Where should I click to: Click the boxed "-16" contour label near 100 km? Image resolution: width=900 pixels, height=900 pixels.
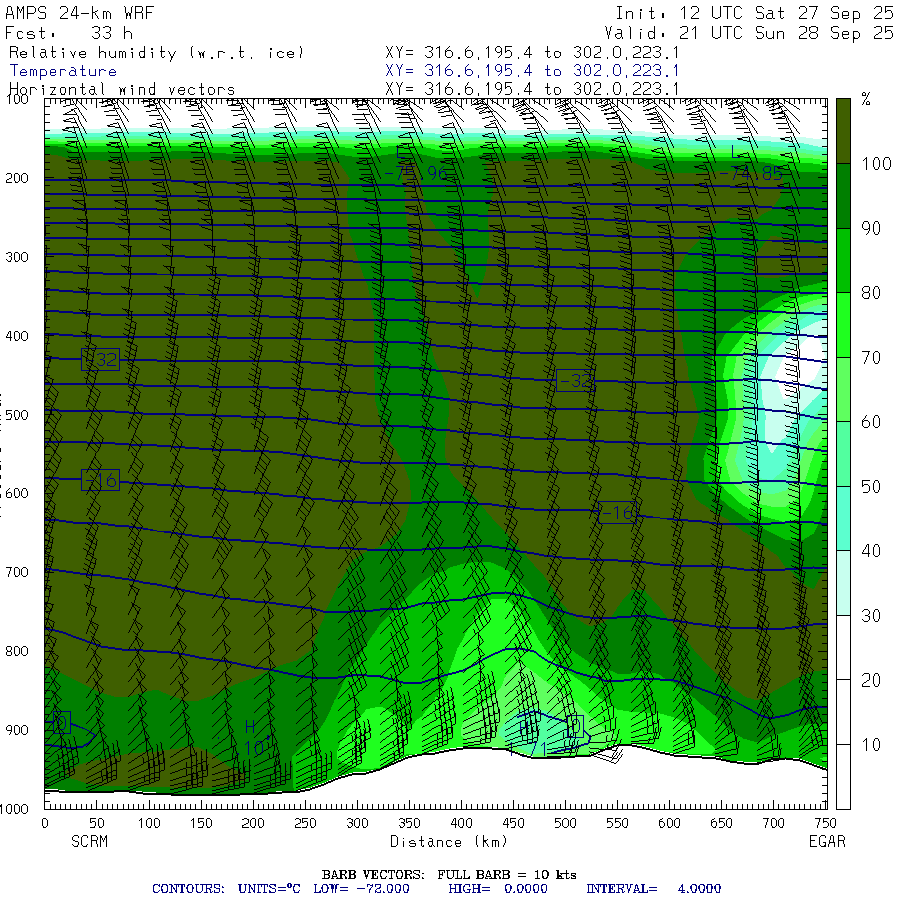[x=100, y=480]
